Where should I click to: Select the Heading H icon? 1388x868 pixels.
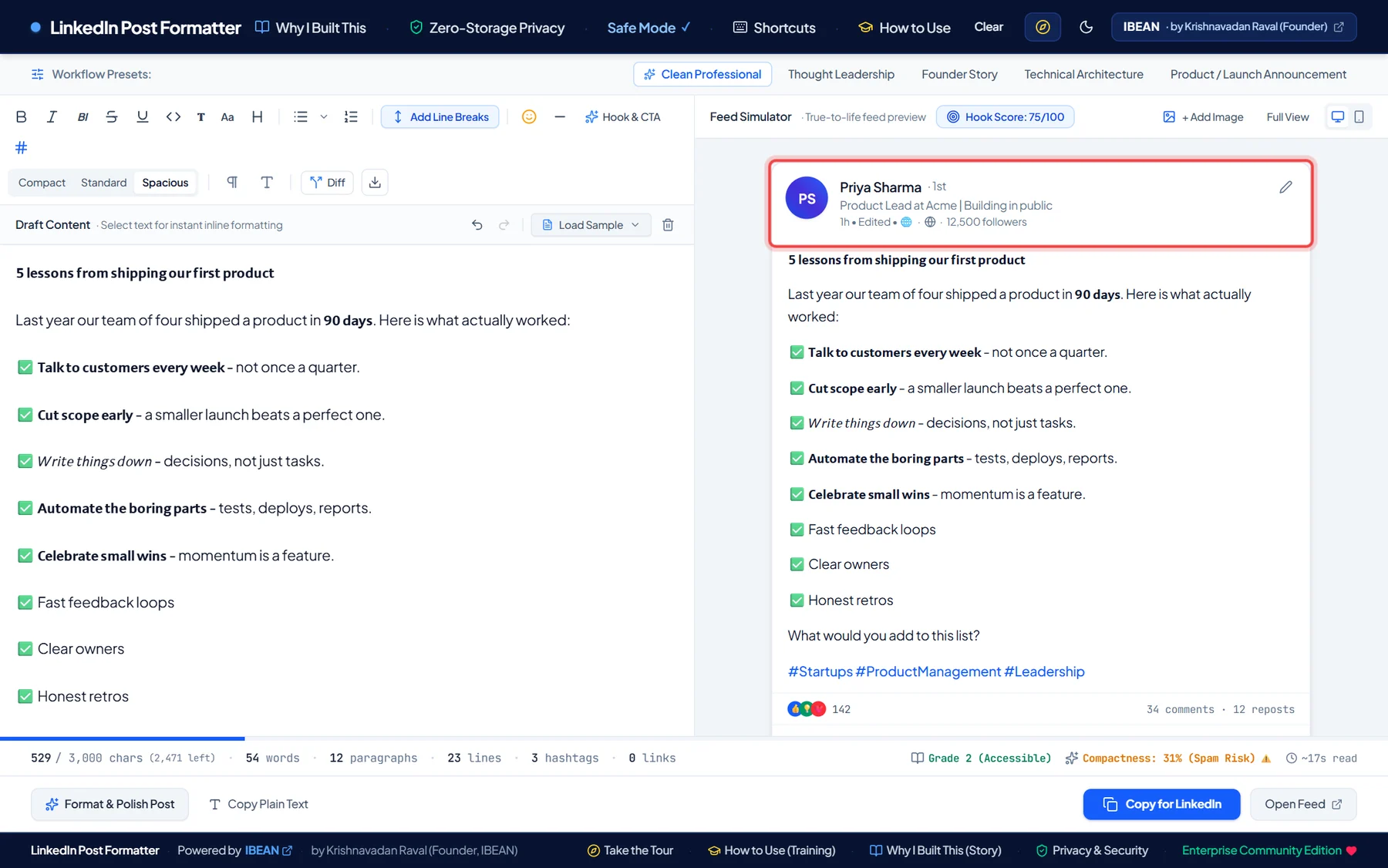point(258,117)
